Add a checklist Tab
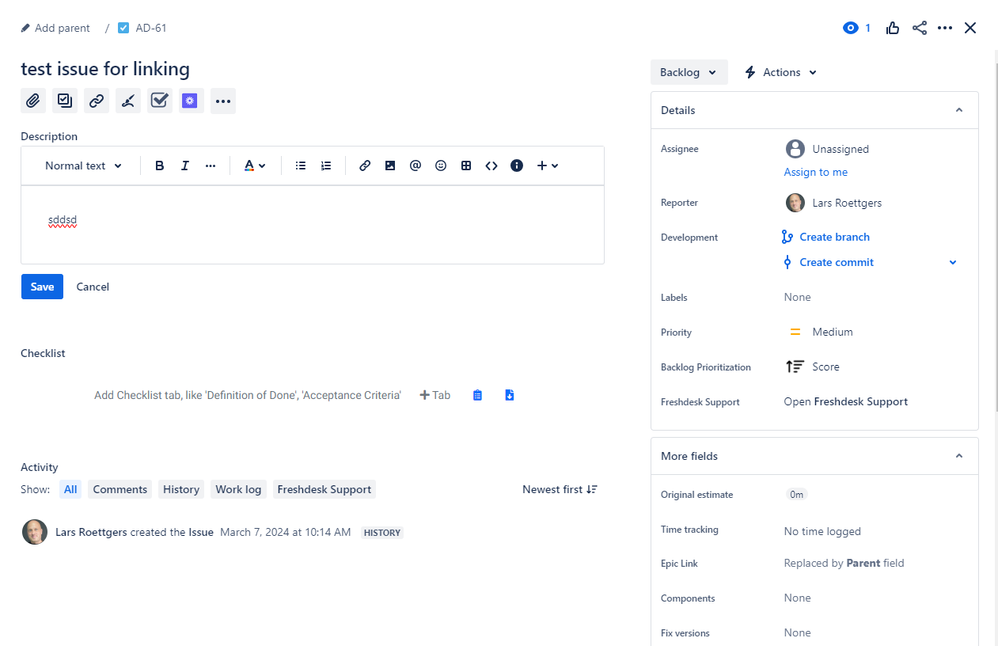The height and width of the screenshot is (646, 998). pos(435,395)
